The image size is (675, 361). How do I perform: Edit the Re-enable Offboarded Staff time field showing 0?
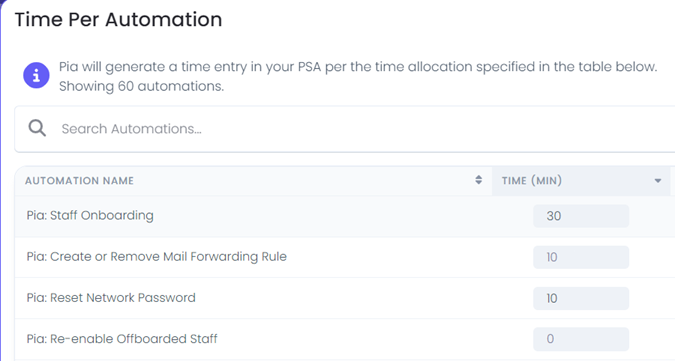581,339
